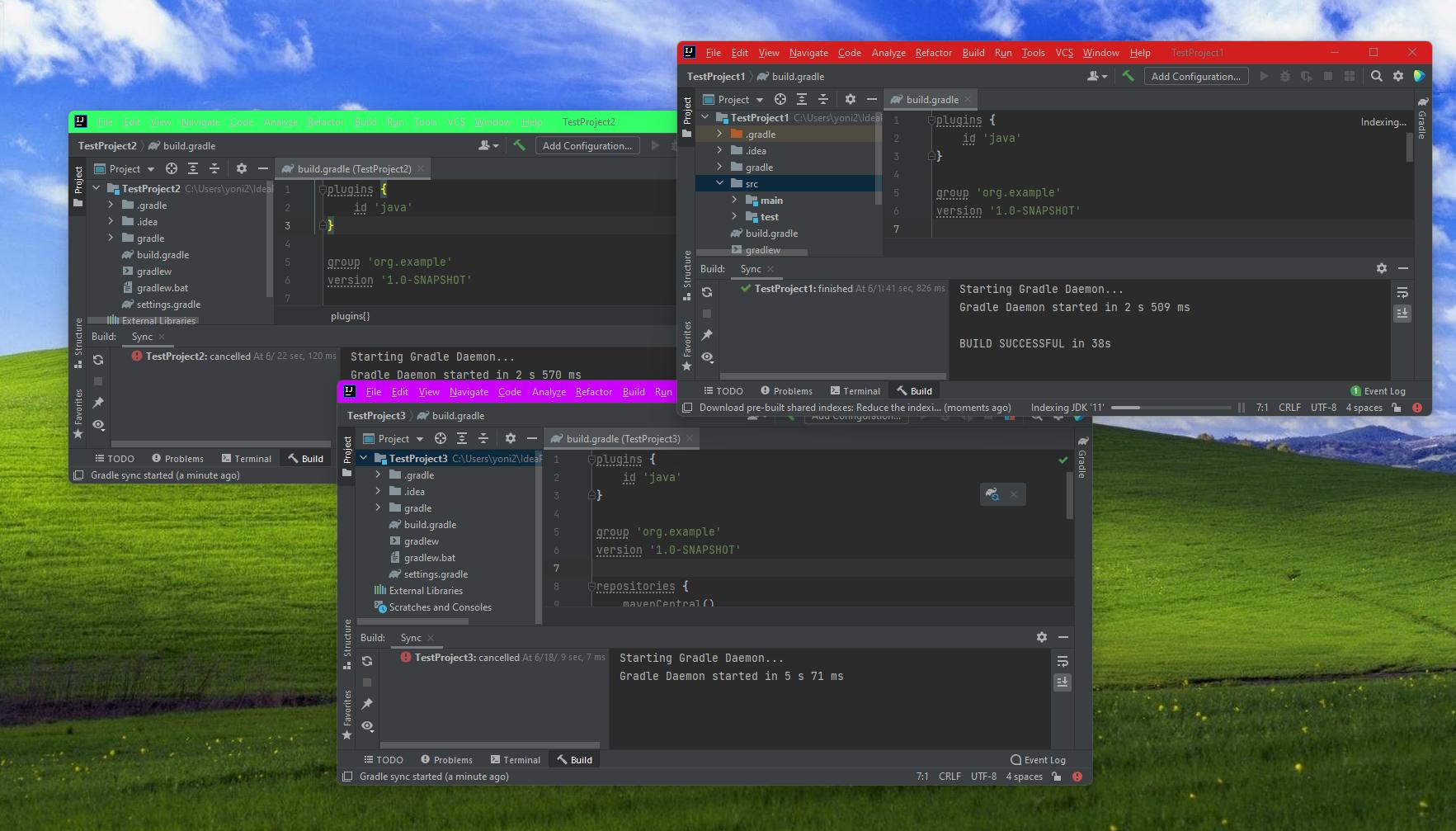Toggle read-only lock in TestProject3 status bar
The width and height of the screenshot is (1456, 831).
point(1056,777)
